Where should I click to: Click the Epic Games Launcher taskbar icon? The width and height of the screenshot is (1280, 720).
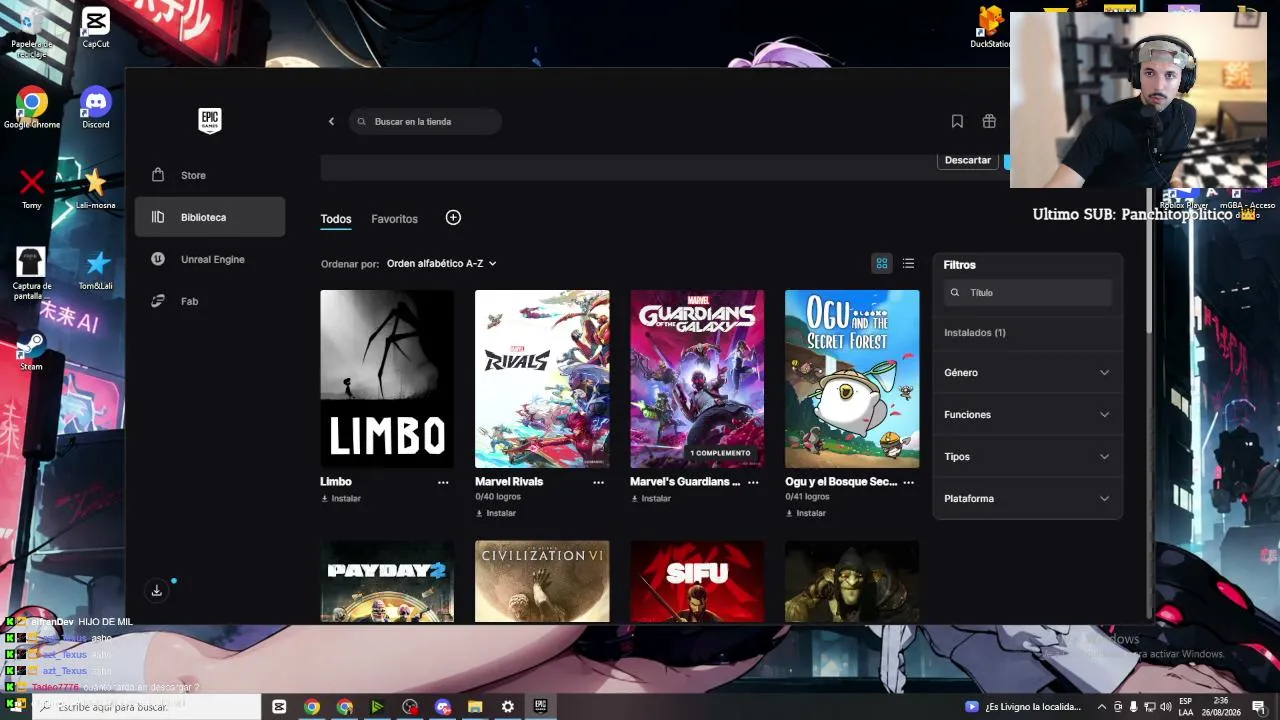pyautogui.click(x=541, y=707)
